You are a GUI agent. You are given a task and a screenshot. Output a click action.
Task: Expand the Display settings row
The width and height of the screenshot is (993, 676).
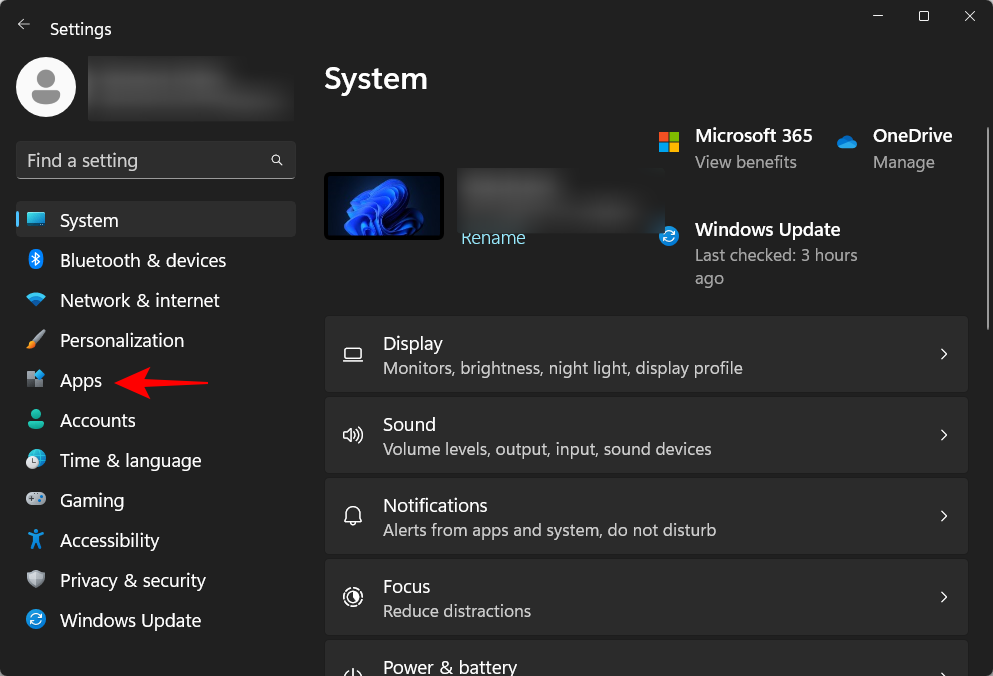coord(645,354)
